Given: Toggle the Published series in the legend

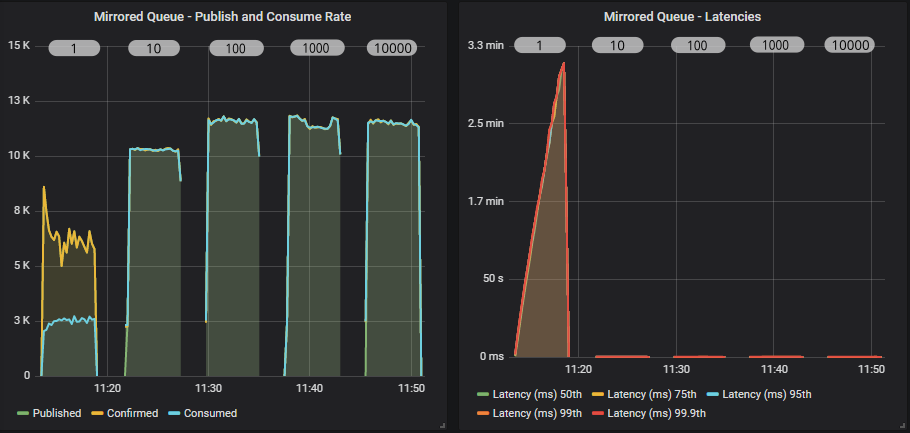Looking at the screenshot, I should tap(56, 412).
